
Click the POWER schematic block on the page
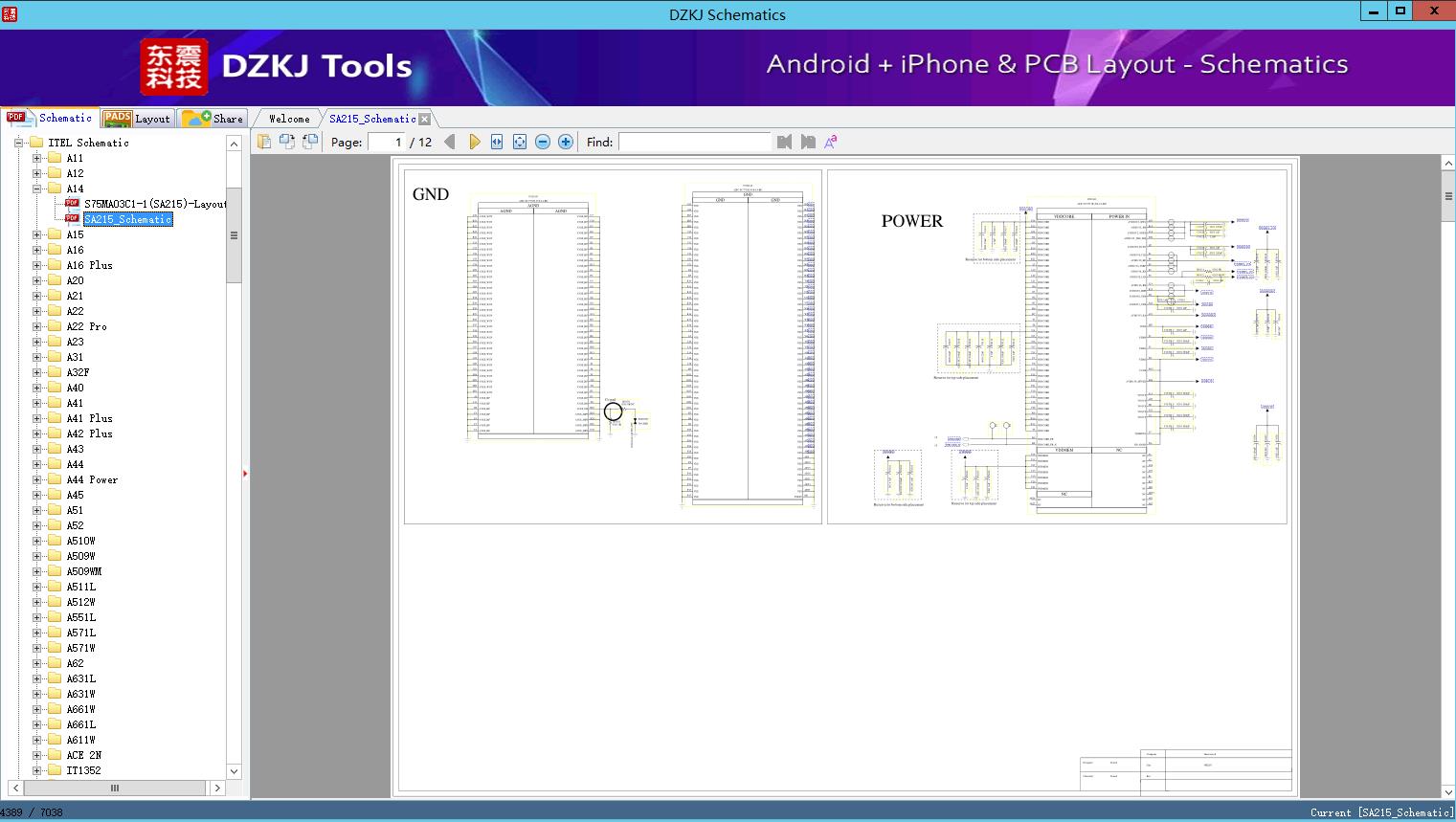tap(1057, 346)
